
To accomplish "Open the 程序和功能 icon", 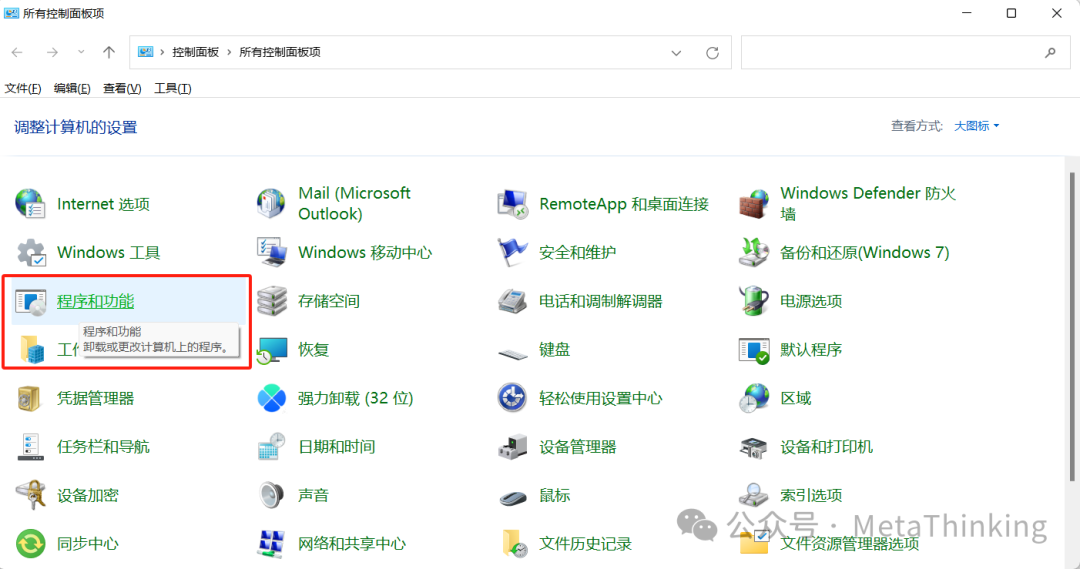I will pyautogui.click(x=30, y=301).
